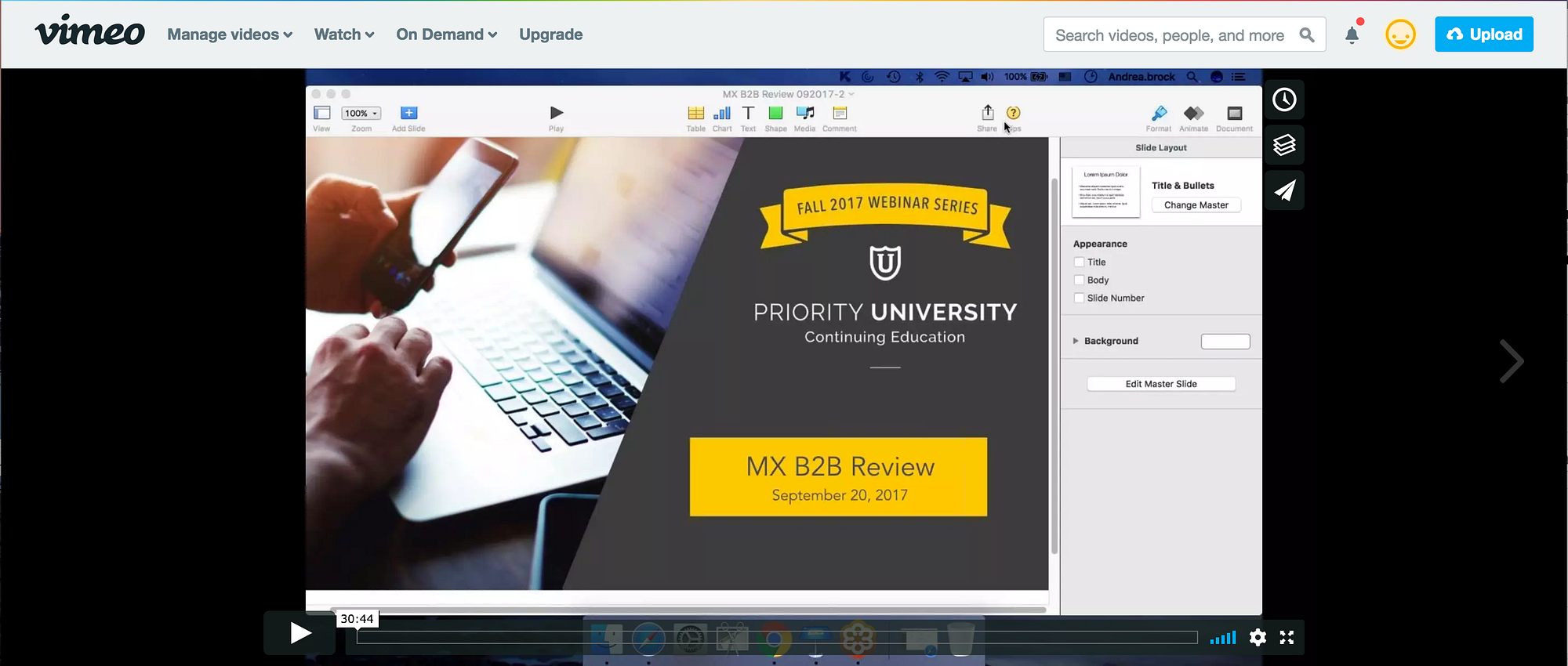This screenshot has height=666, width=1568.
Task: Expand the Background section
Action: coord(1076,341)
